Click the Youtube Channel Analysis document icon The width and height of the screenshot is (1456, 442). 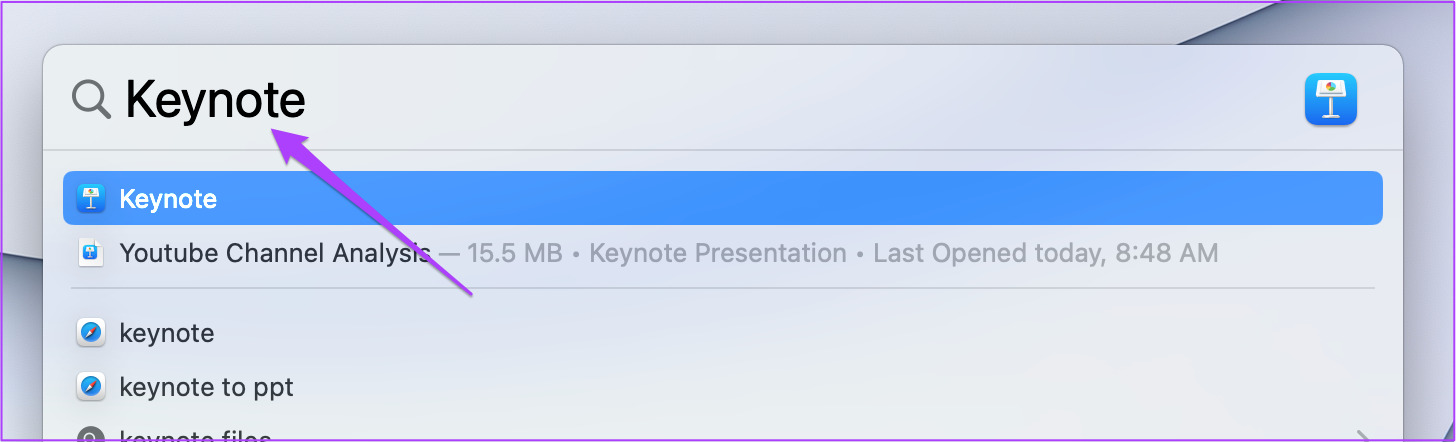[x=91, y=253]
